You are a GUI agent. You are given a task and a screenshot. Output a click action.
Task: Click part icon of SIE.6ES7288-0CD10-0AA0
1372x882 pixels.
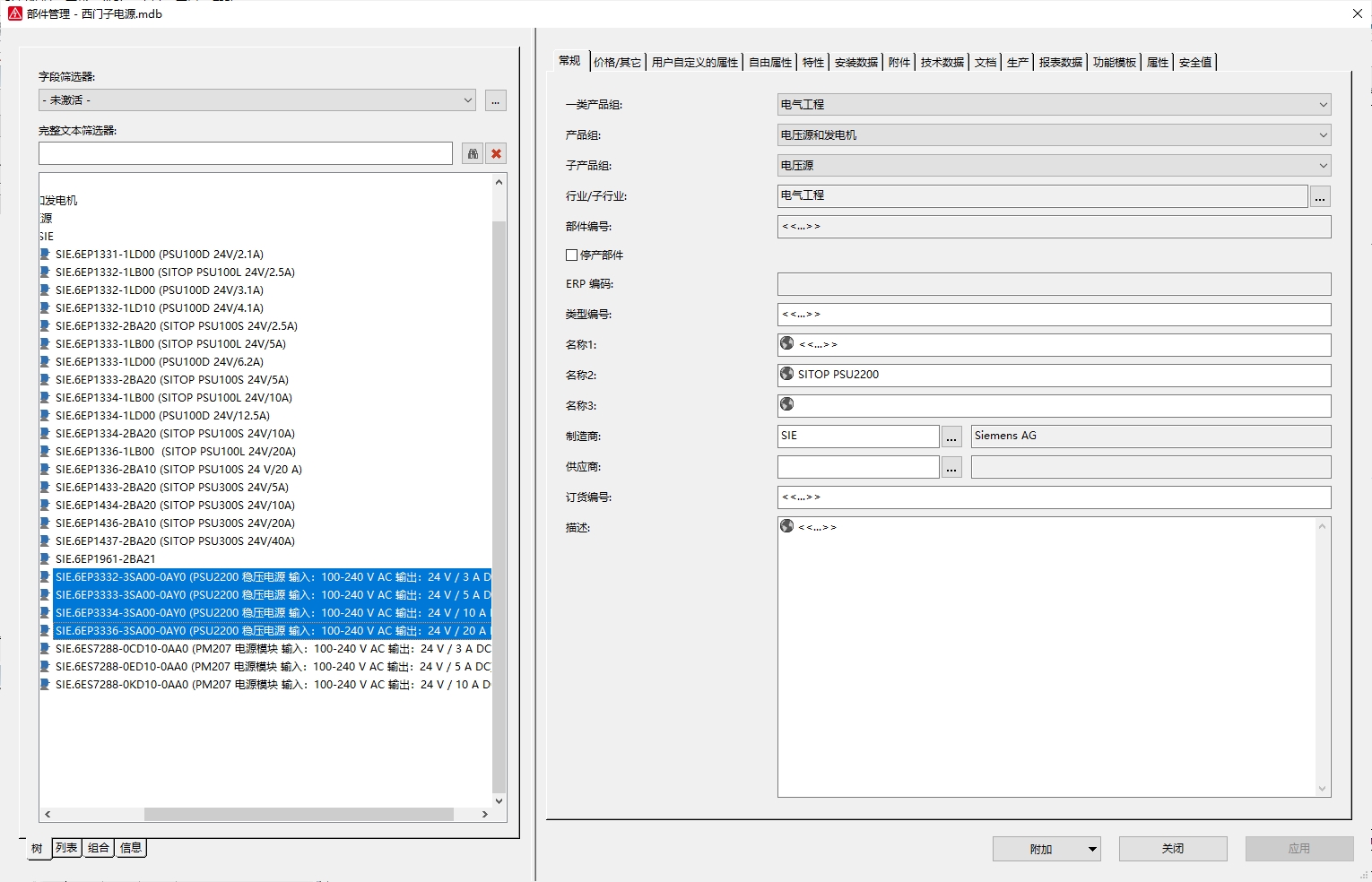click(45, 648)
